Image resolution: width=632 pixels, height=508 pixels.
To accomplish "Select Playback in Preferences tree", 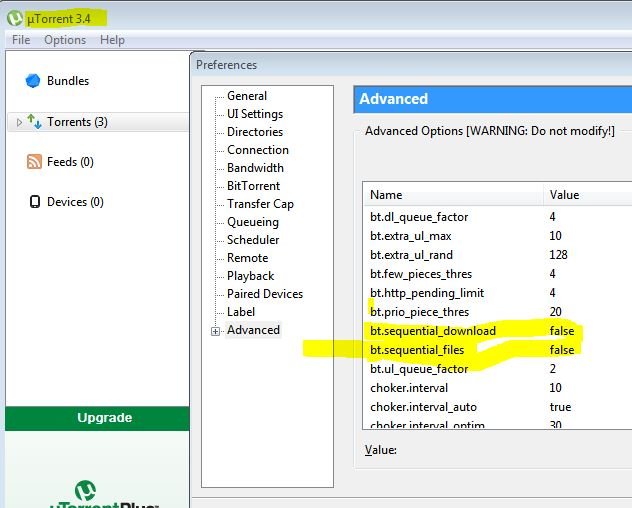I will click(x=250, y=276).
